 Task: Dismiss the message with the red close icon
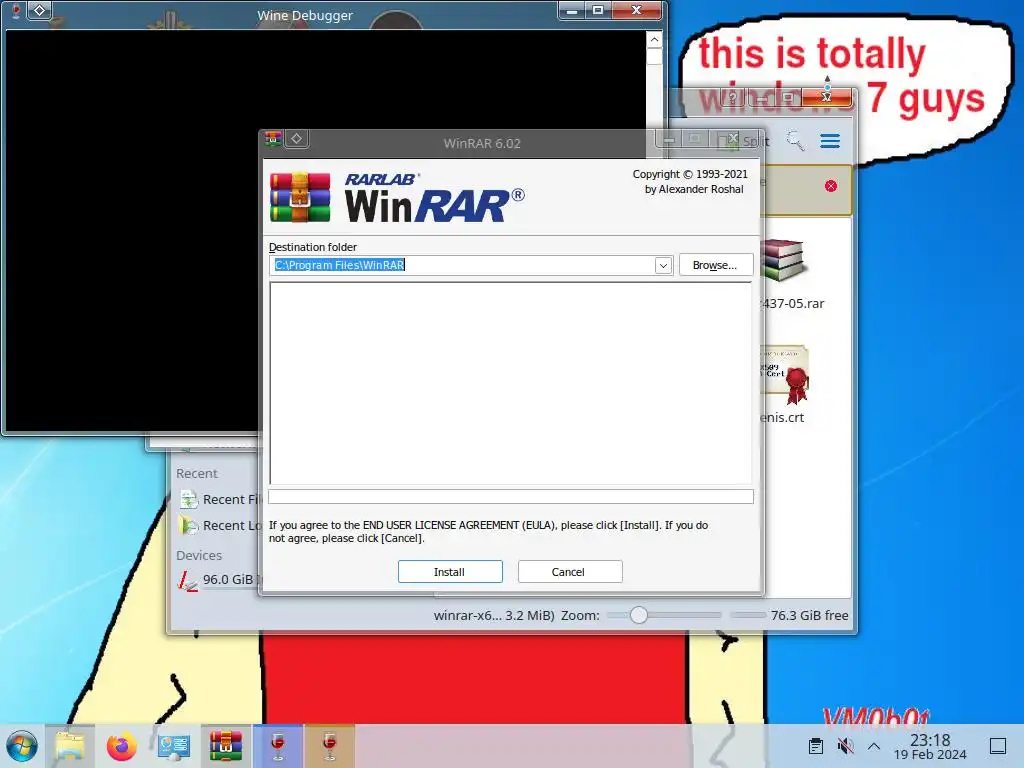[x=831, y=186]
